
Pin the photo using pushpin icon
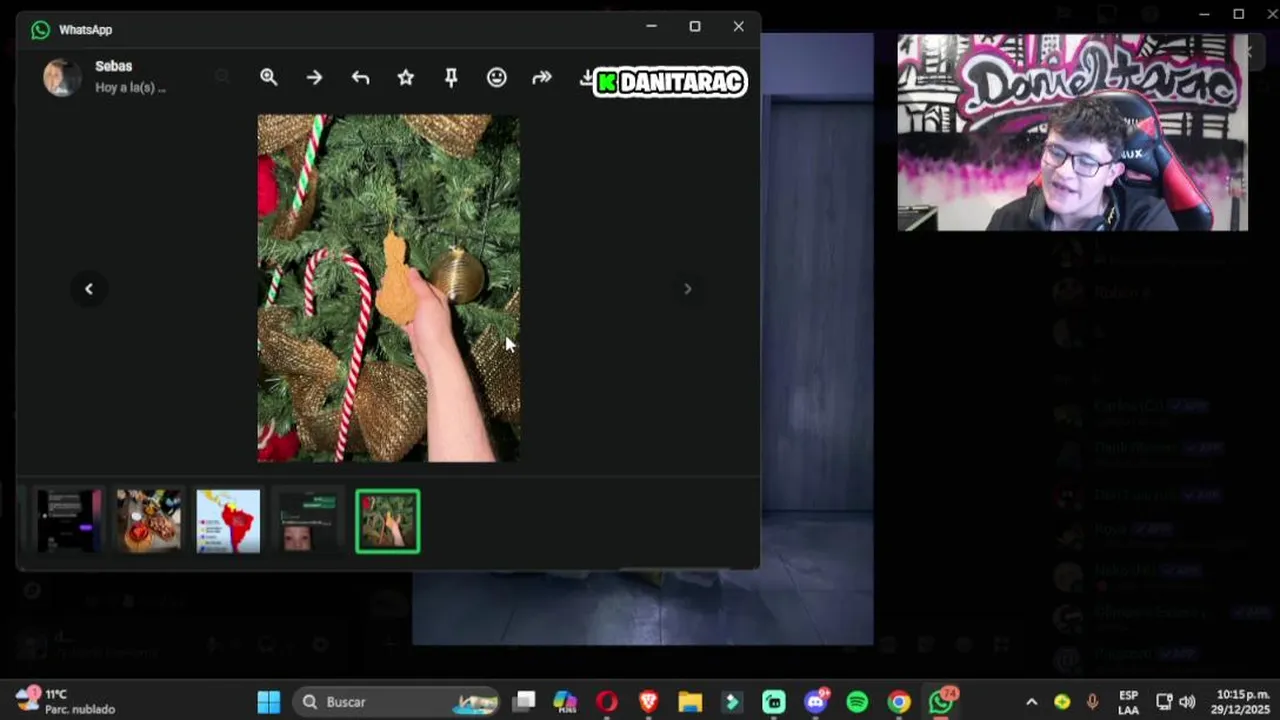(x=451, y=77)
